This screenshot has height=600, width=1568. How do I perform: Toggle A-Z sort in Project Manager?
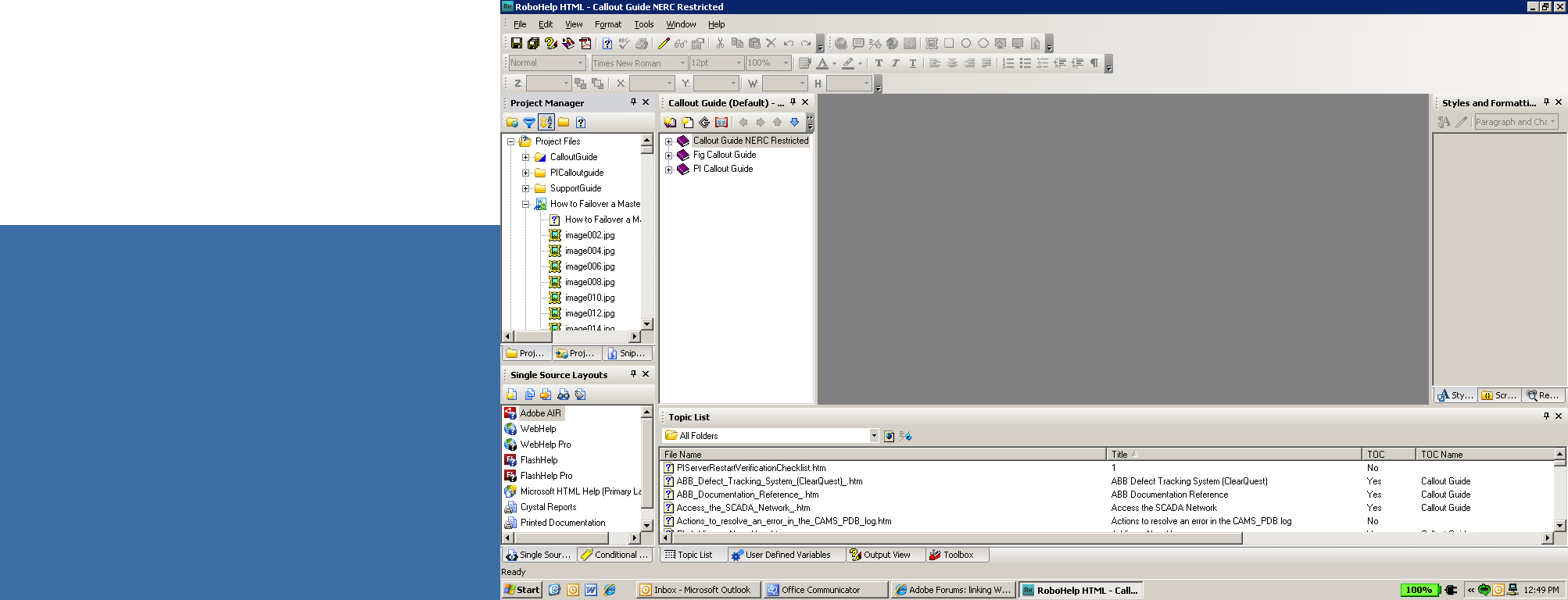coord(546,123)
